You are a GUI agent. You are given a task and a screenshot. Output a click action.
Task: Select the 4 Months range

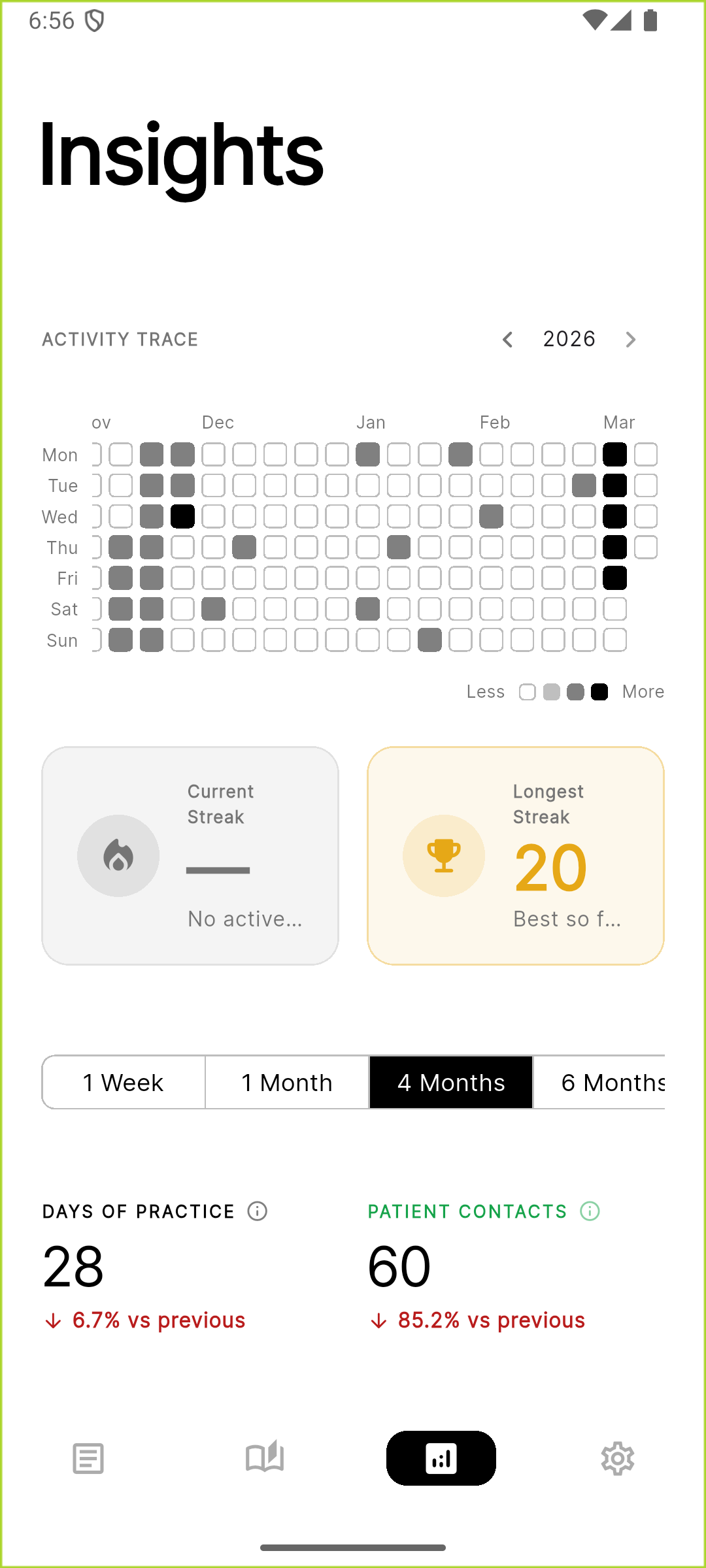click(451, 1083)
